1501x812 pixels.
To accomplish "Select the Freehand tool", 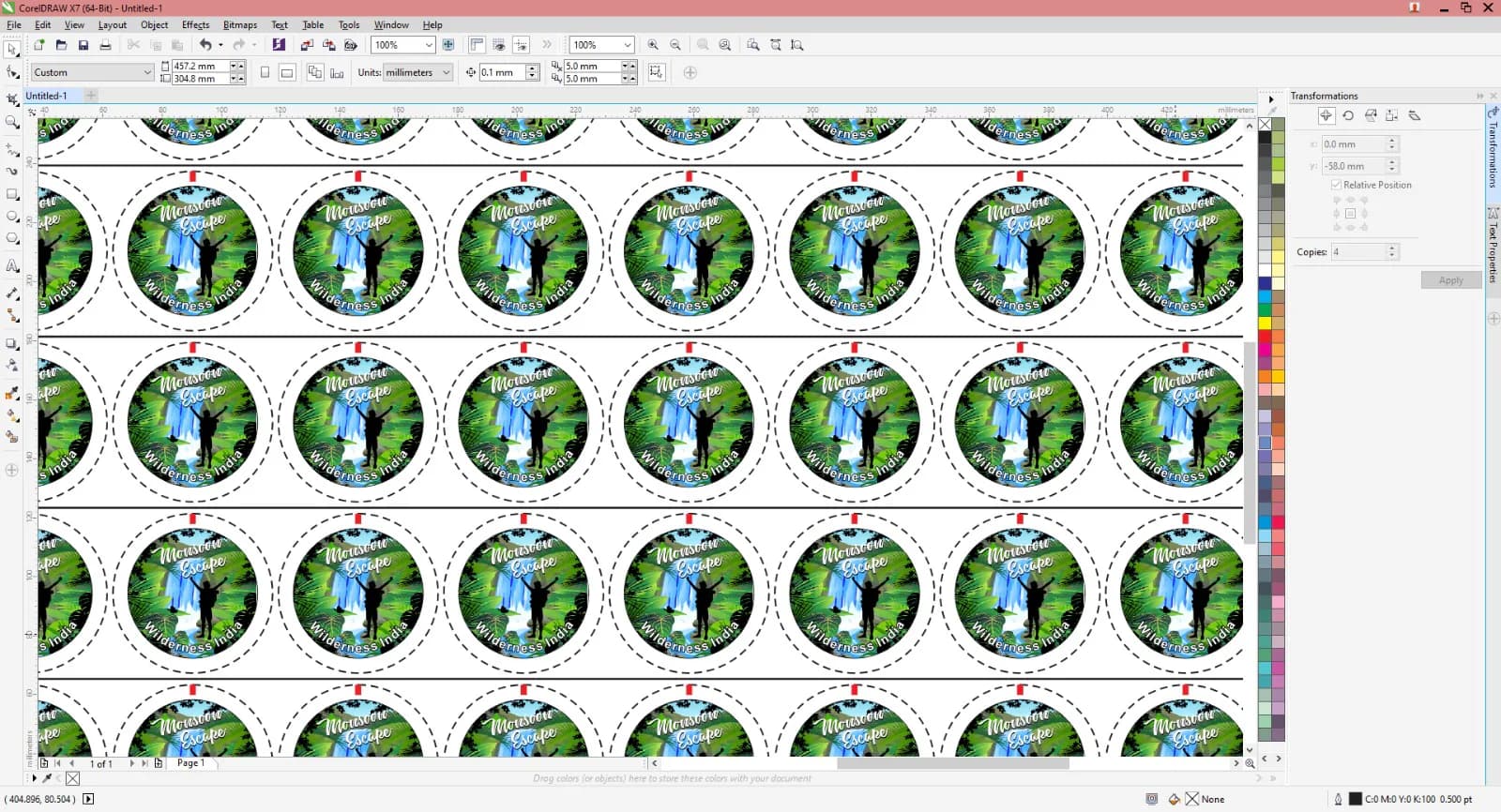I will [12, 148].
